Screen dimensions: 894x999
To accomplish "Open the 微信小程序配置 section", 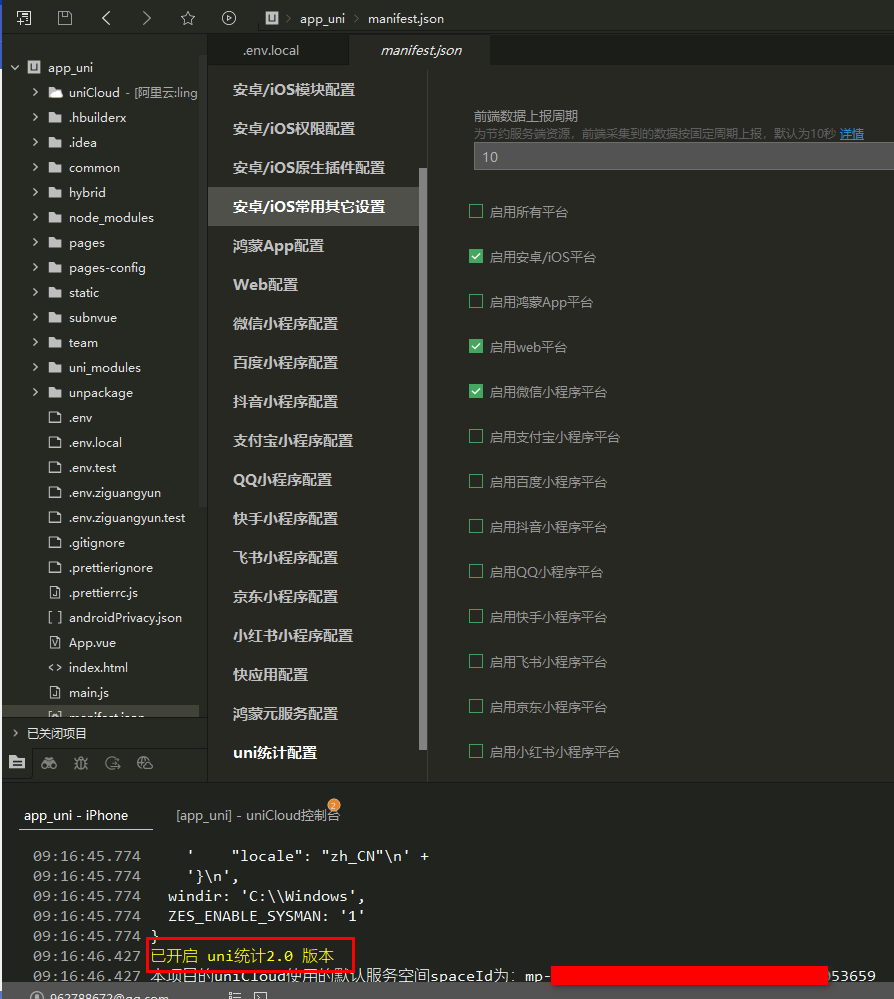I will point(286,324).
